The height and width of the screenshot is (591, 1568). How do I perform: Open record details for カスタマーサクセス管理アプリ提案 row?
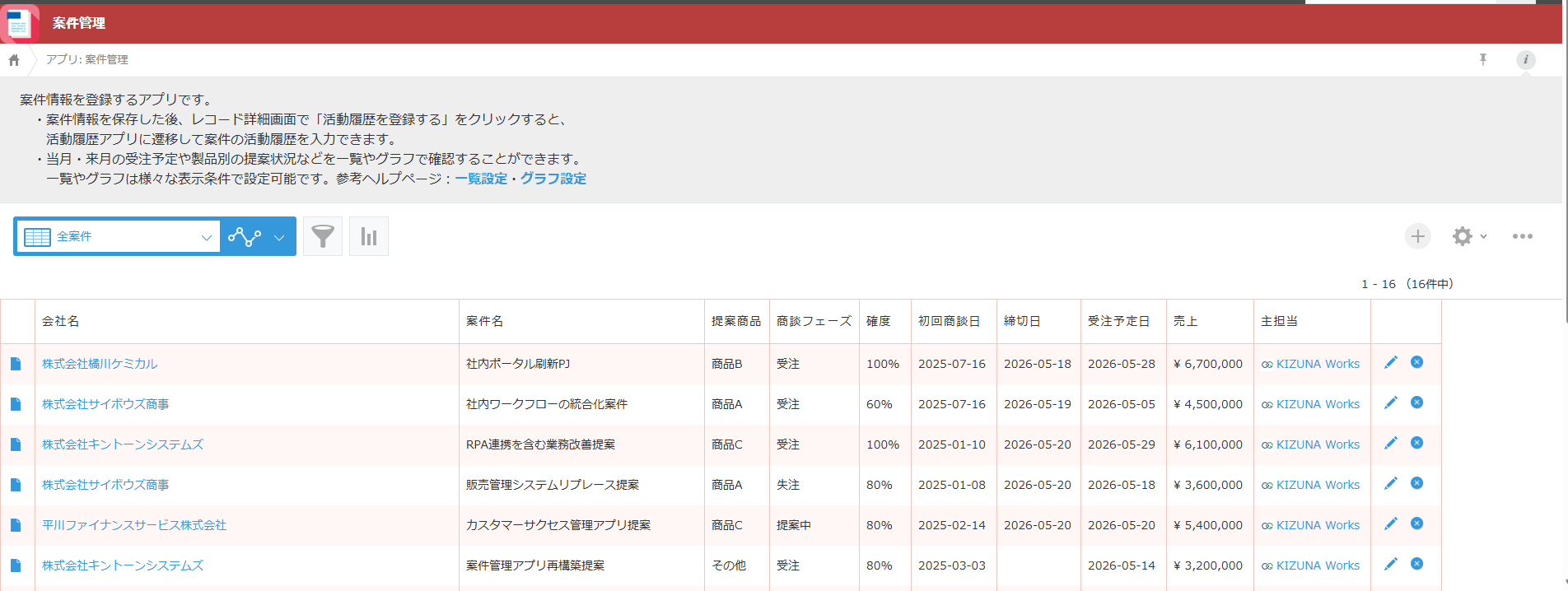(16, 525)
